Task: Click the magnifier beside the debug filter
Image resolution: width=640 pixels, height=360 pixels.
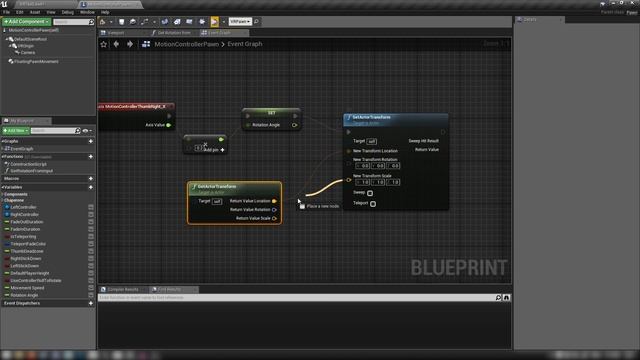Action: click(256, 21)
